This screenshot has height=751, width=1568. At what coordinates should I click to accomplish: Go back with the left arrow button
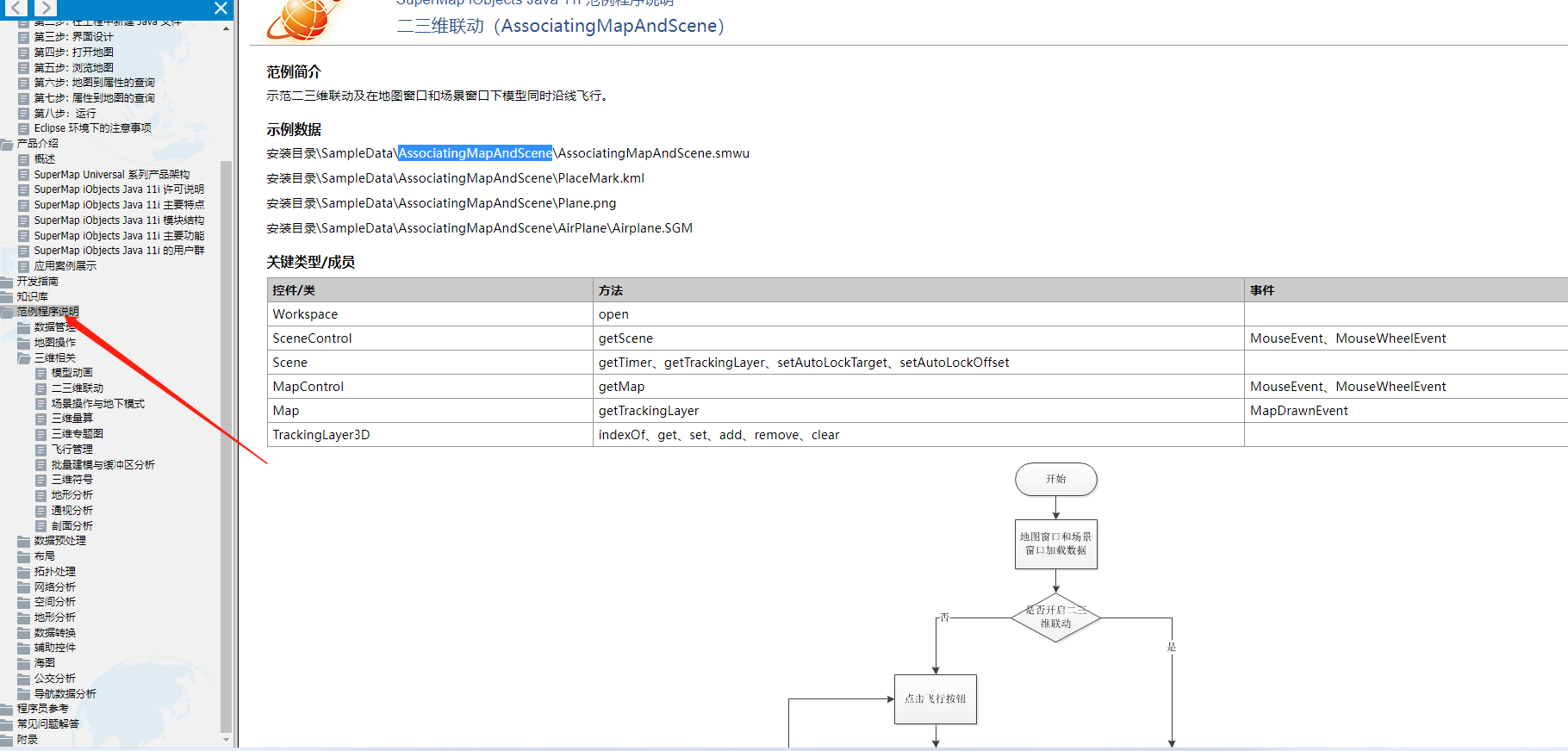pyautogui.click(x=16, y=8)
